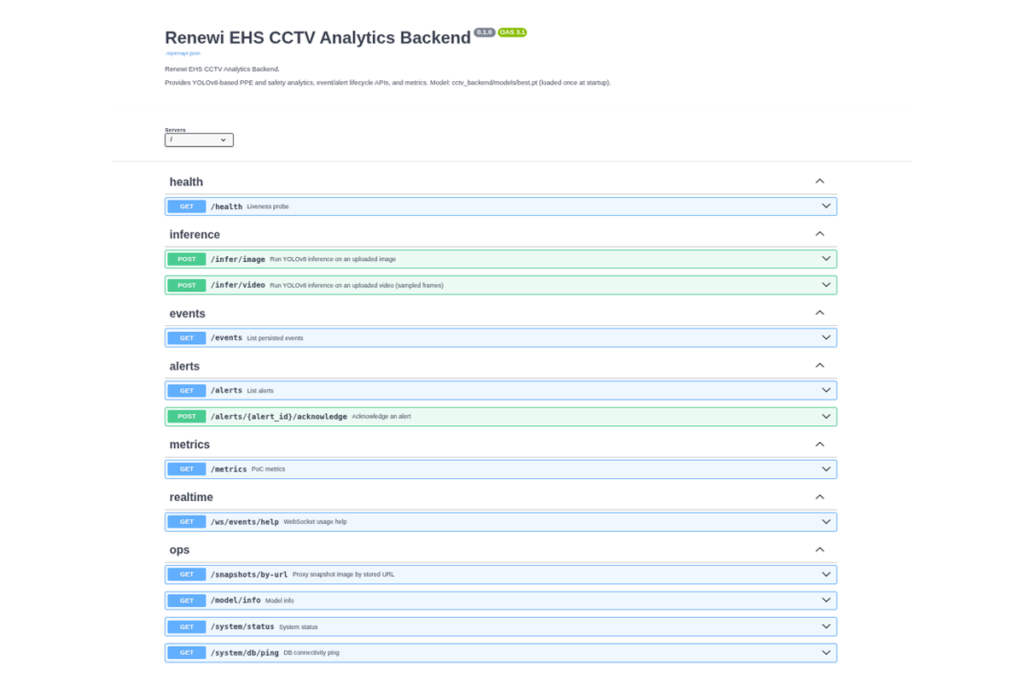
Task: Click GET badge for /snapshots/by-url
Action: [187, 575]
